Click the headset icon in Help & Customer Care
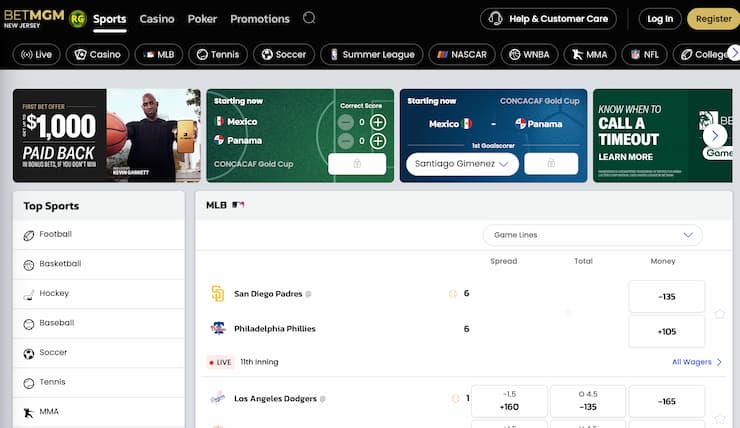Screen dimensions: 740x428 pos(495,19)
